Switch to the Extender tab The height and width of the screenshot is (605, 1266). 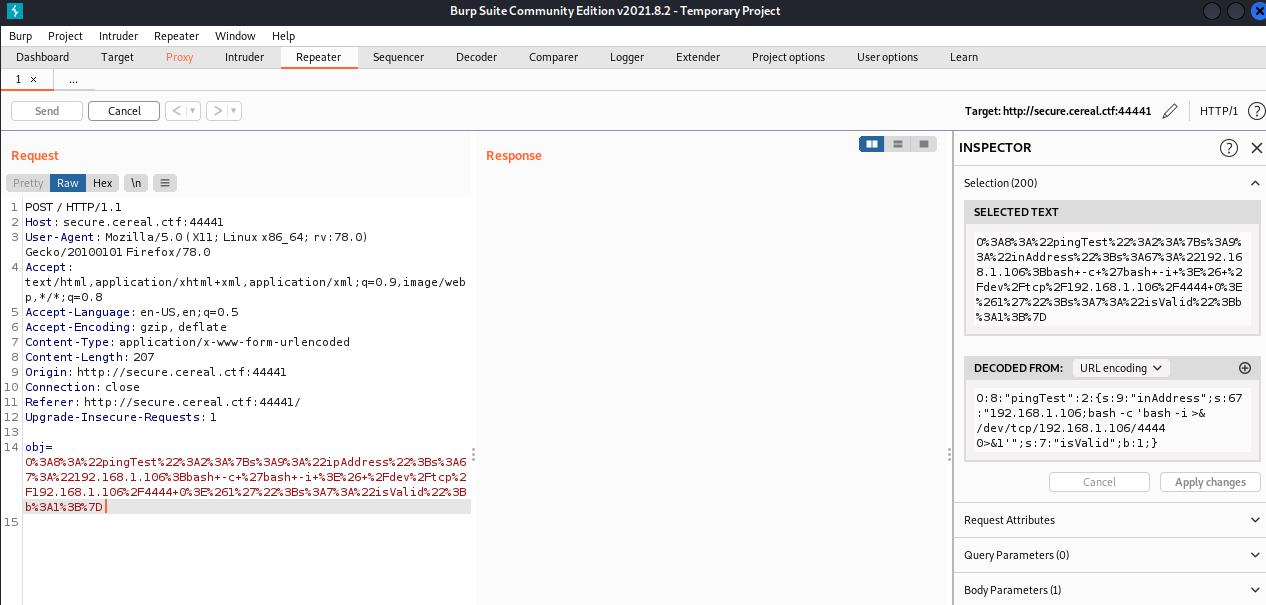click(698, 57)
